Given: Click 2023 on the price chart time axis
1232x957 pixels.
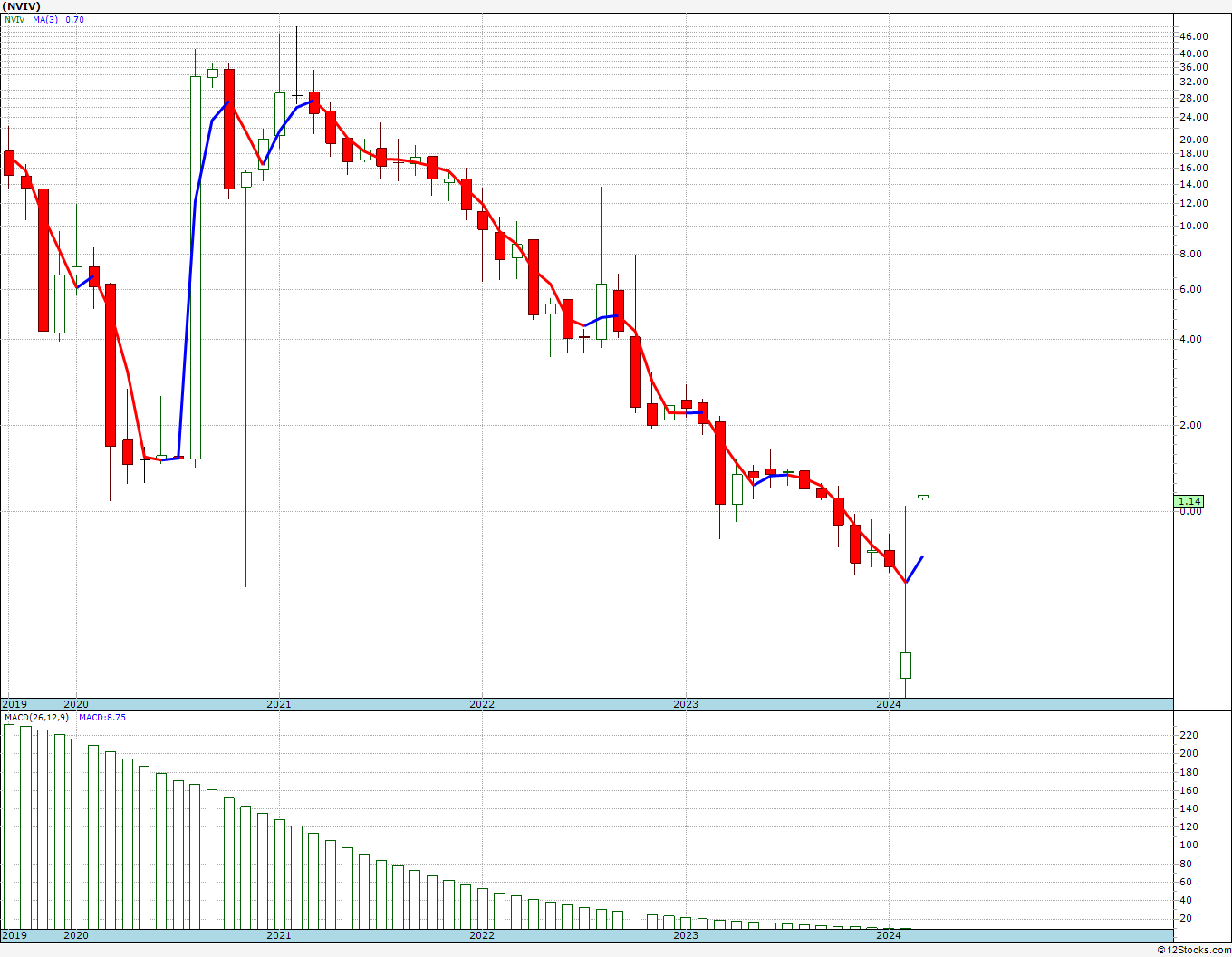Looking at the screenshot, I should [686, 704].
